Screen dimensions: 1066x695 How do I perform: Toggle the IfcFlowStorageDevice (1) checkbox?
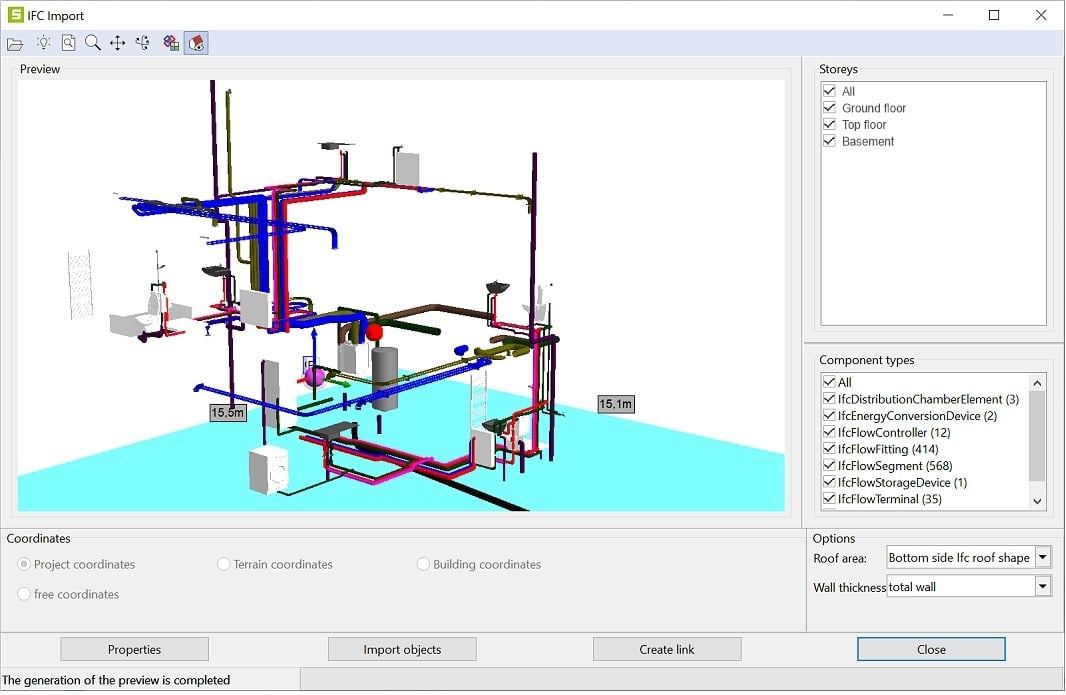[x=829, y=482]
